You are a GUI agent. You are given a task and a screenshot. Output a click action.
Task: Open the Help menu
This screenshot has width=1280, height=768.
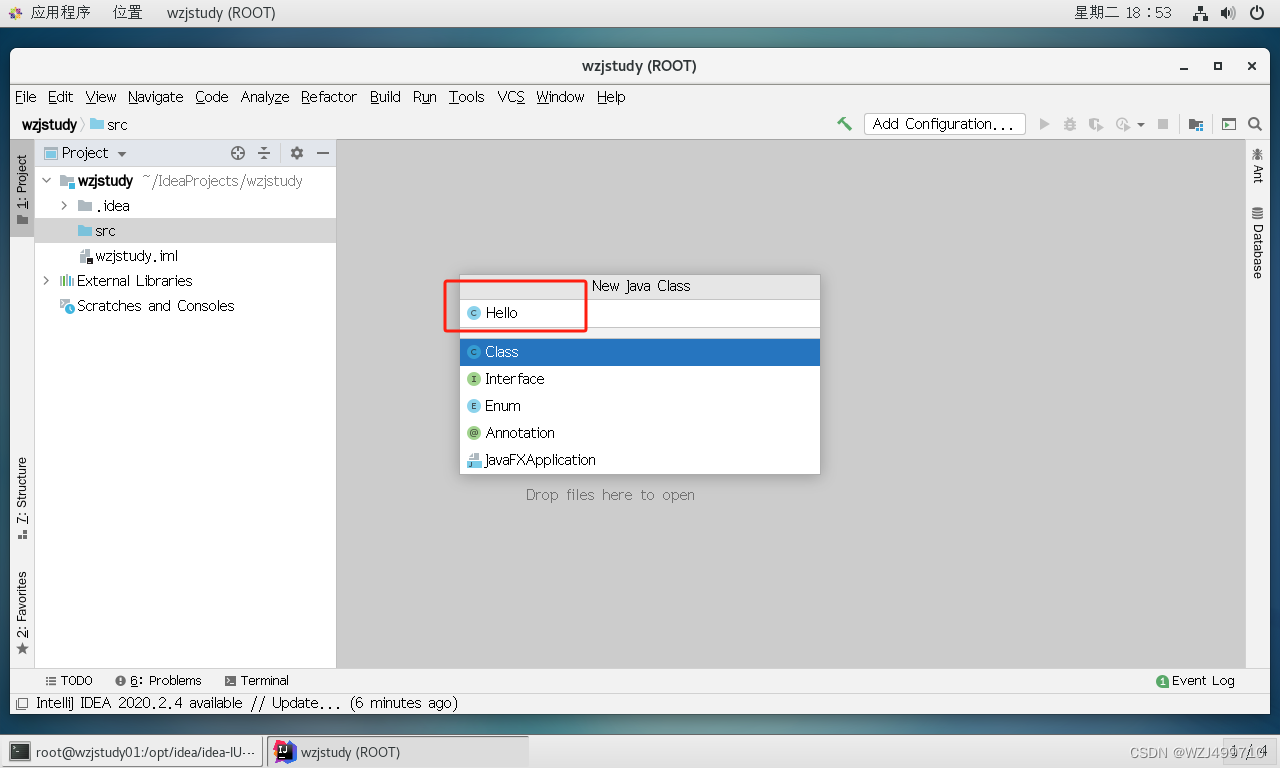(x=611, y=97)
